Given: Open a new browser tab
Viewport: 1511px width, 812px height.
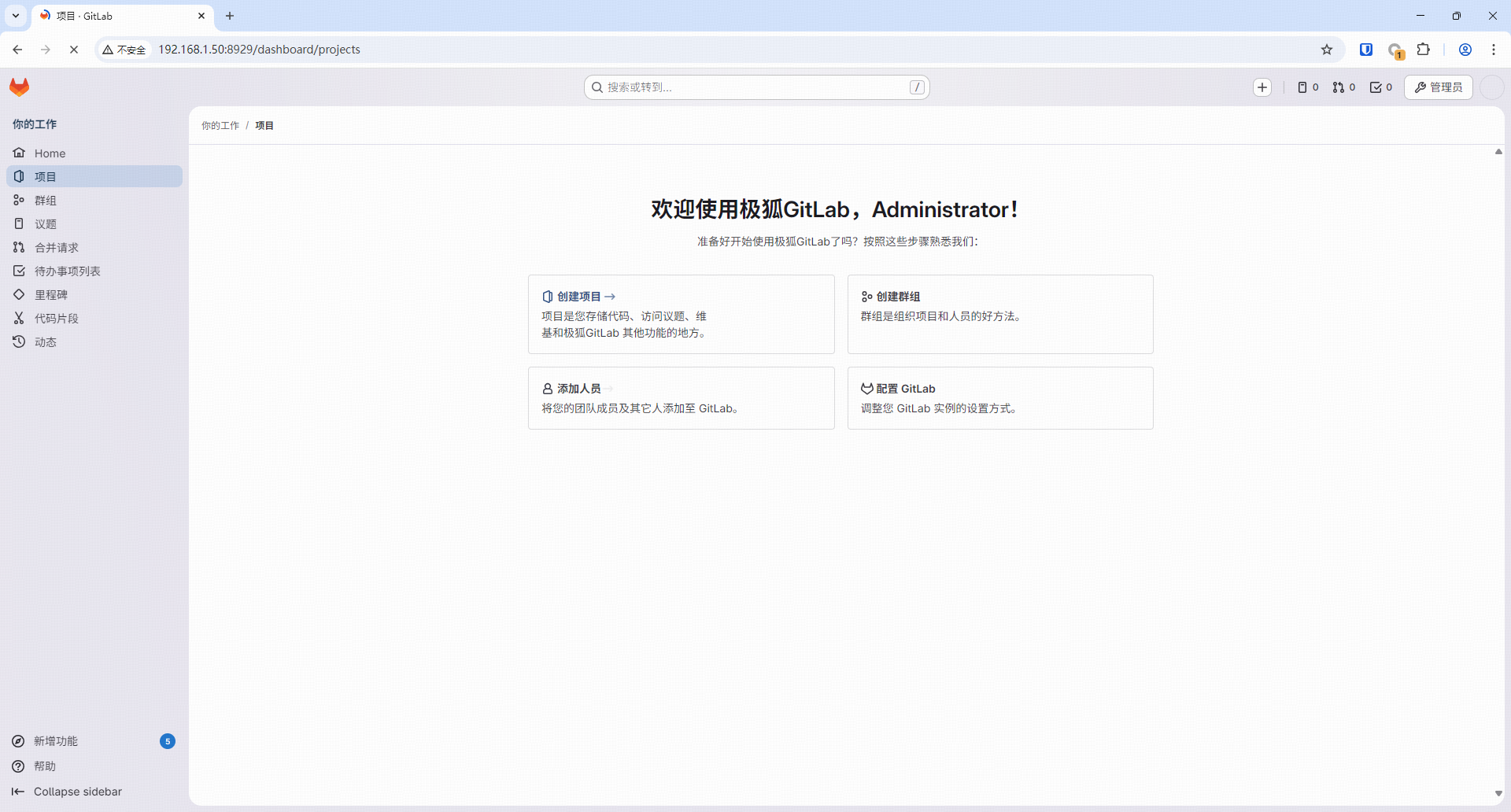Looking at the screenshot, I should (x=230, y=16).
